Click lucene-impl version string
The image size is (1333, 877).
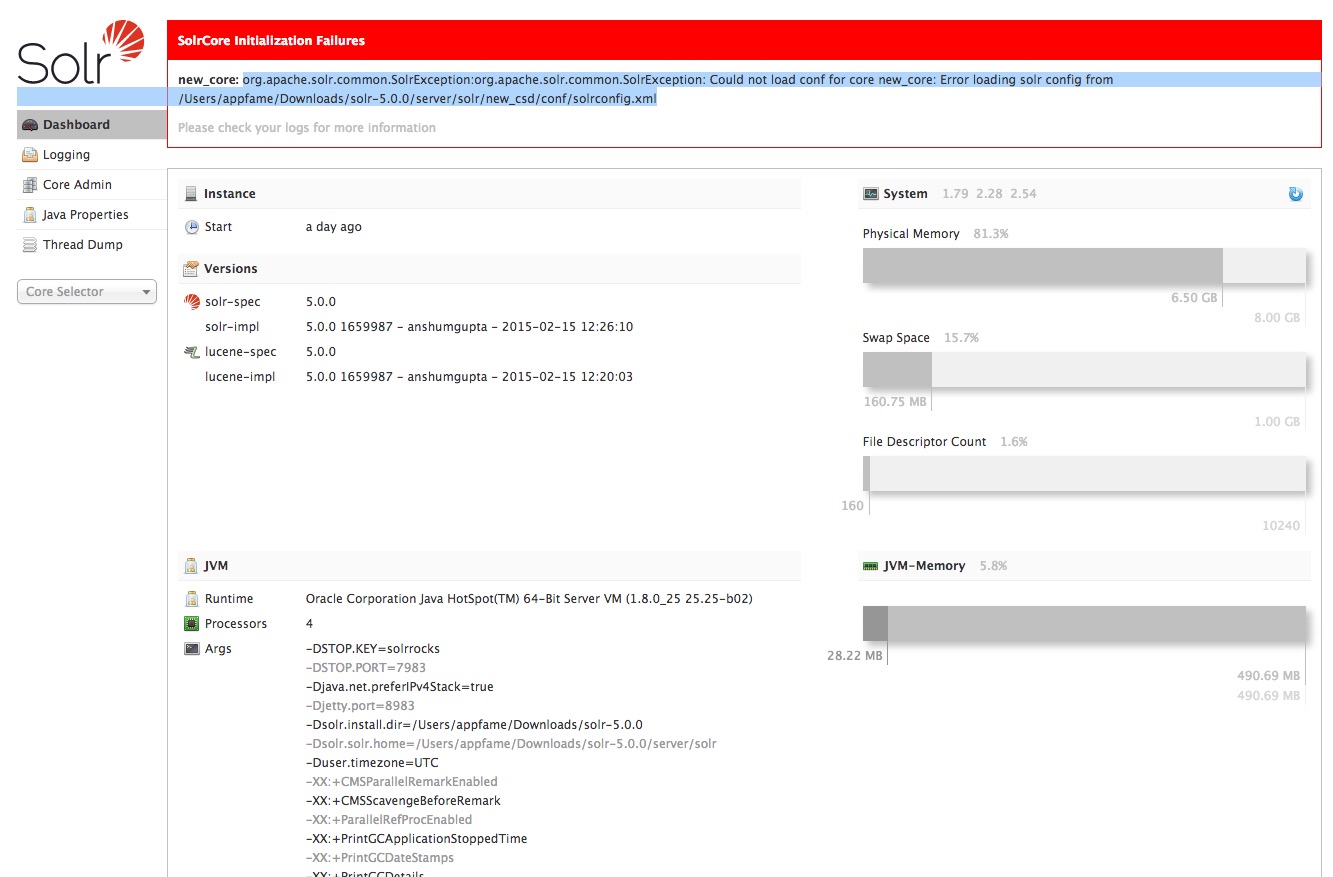click(x=469, y=377)
